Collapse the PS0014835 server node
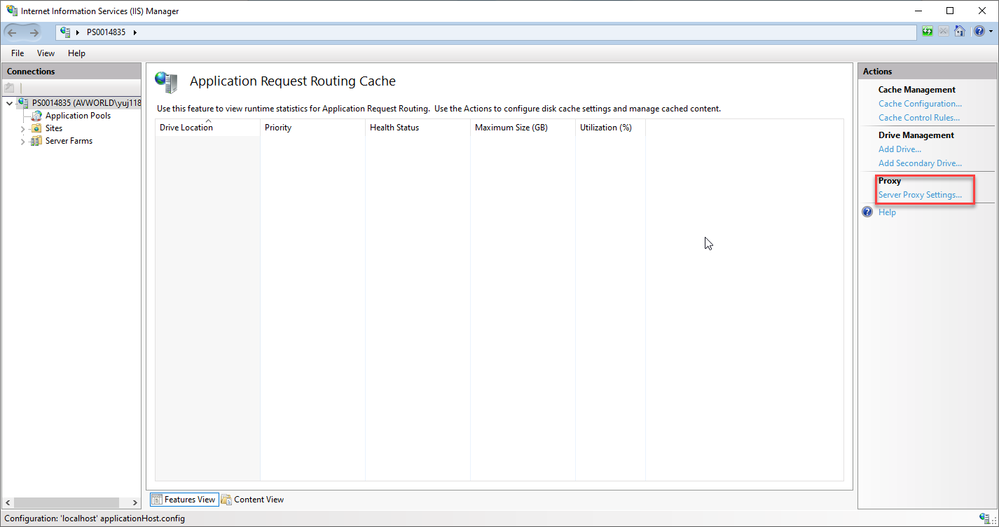 [x=10, y=103]
